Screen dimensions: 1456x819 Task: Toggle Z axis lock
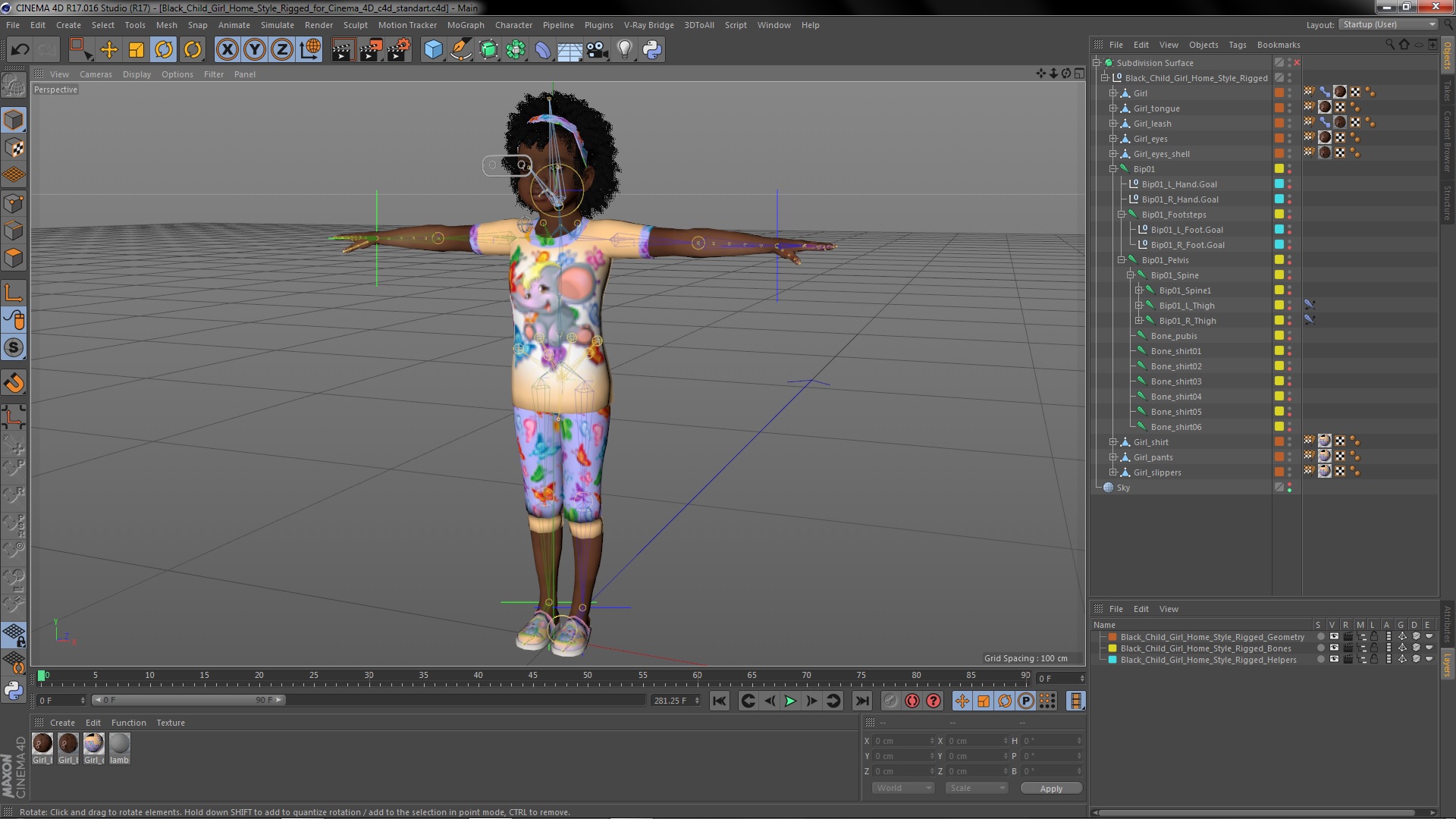point(282,50)
